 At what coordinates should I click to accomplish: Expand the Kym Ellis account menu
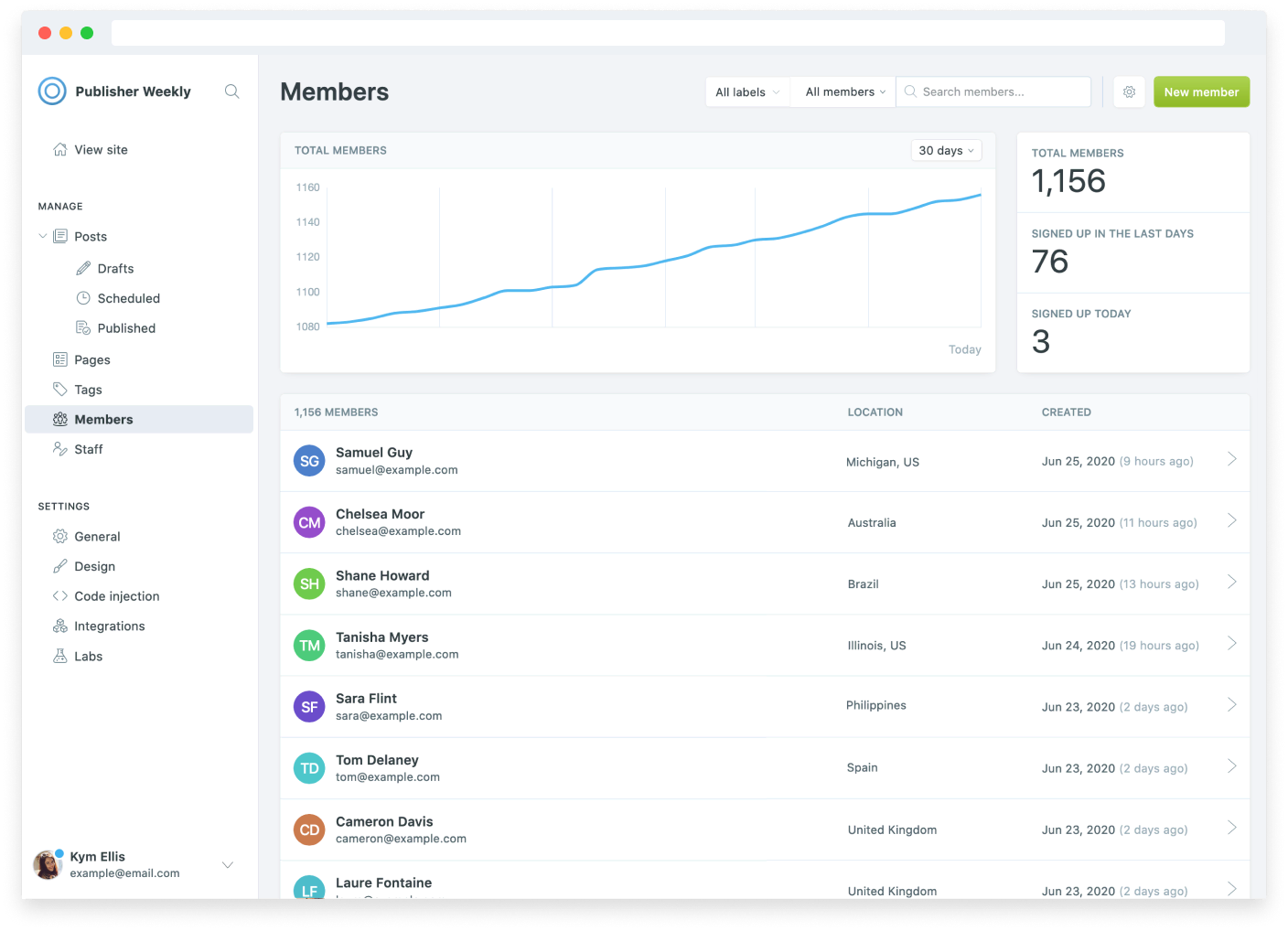pyautogui.click(x=227, y=864)
